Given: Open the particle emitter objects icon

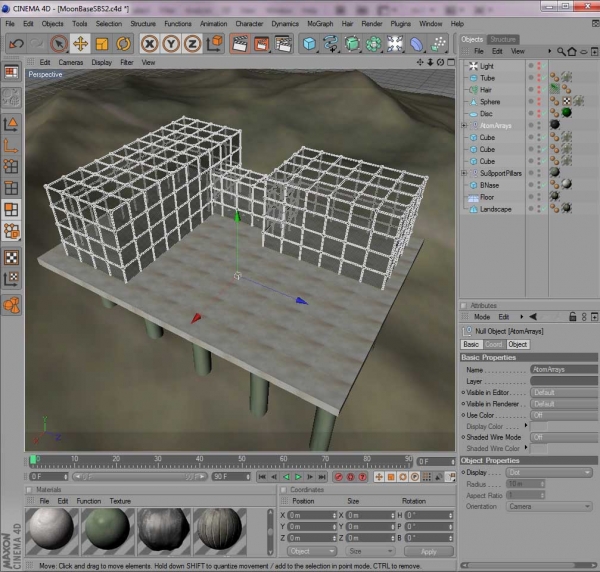Looking at the screenshot, I should 438,44.
